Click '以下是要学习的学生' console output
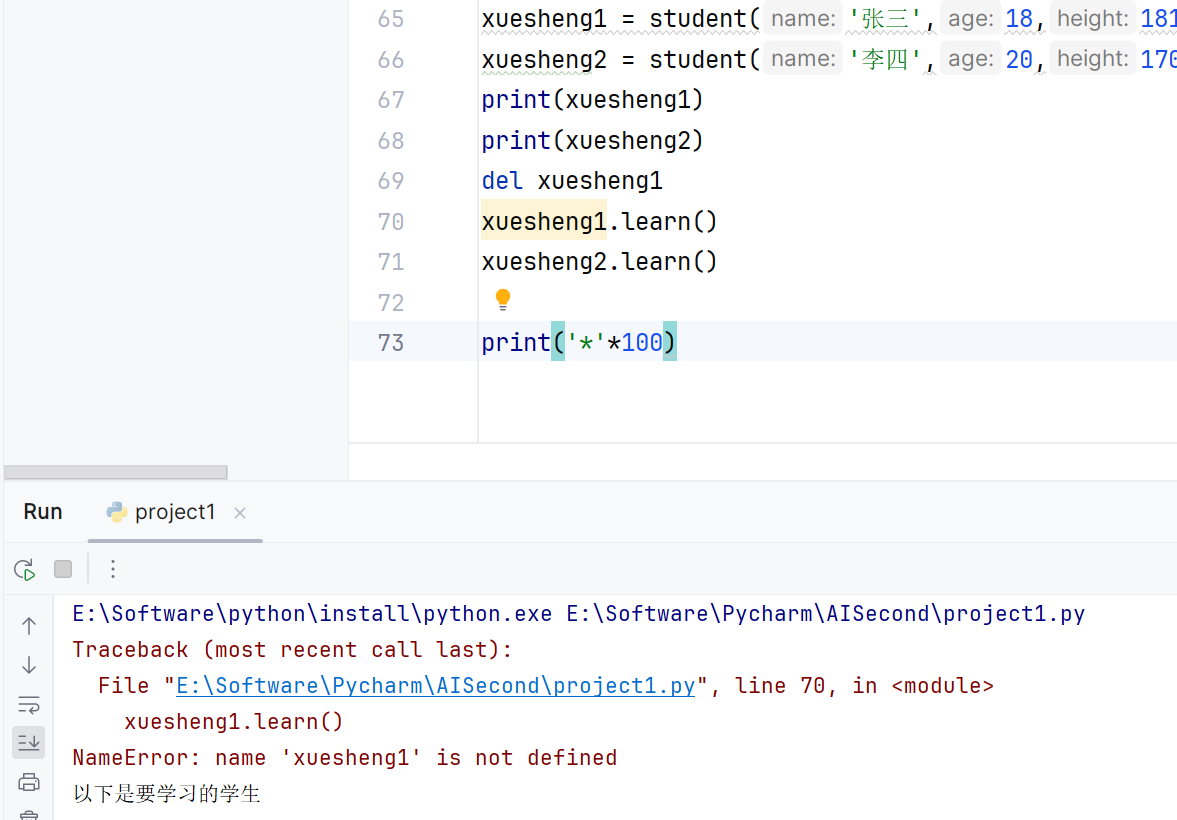This screenshot has width=1177, height=820. point(167,794)
